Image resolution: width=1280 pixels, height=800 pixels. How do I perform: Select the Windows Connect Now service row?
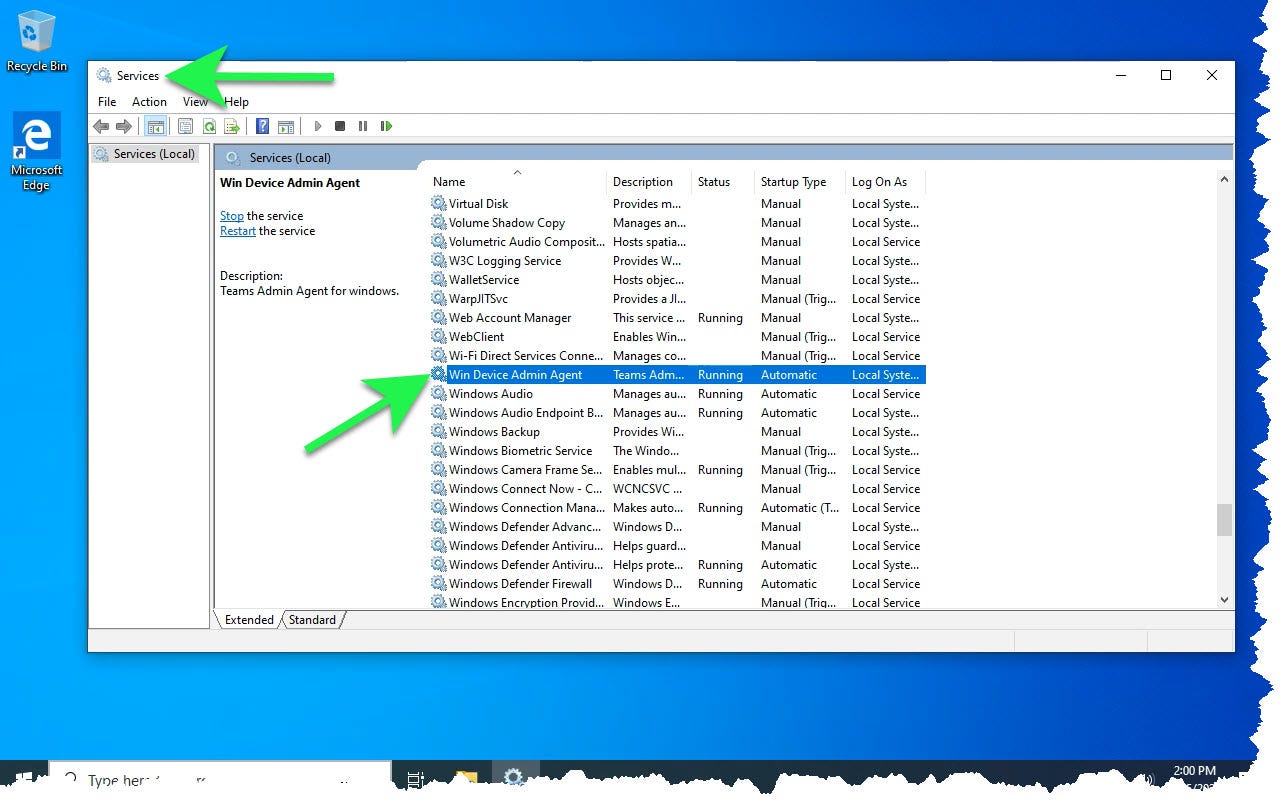[x=677, y=488]
